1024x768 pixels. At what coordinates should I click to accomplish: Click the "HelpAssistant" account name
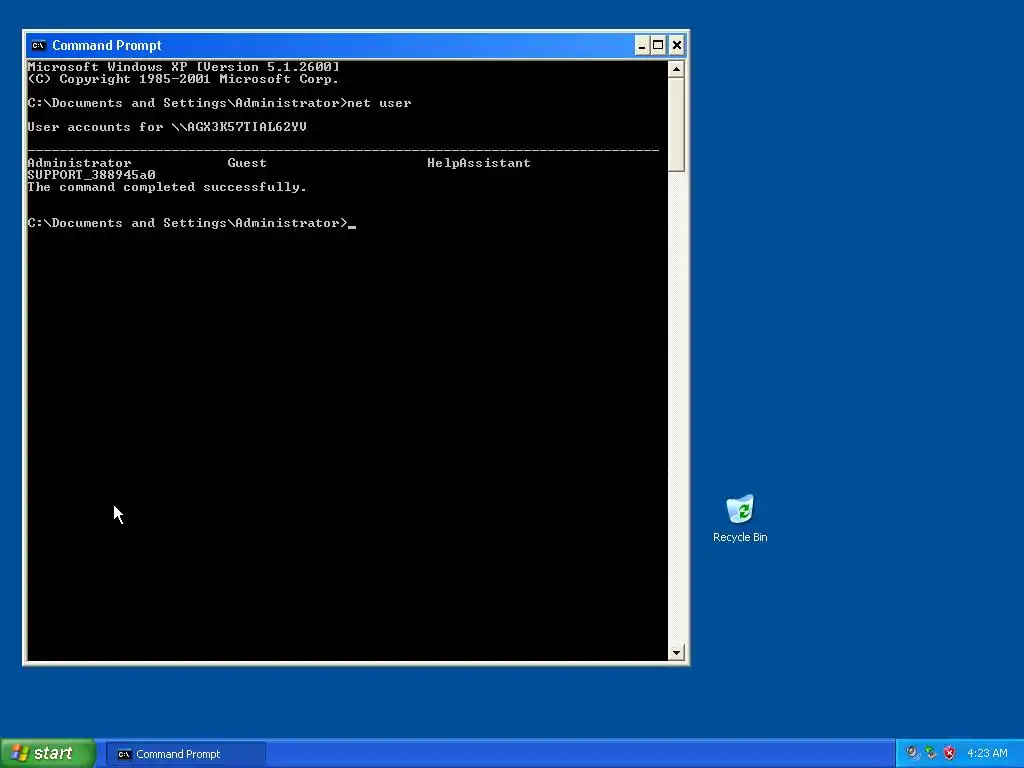(x=479, y=163)
